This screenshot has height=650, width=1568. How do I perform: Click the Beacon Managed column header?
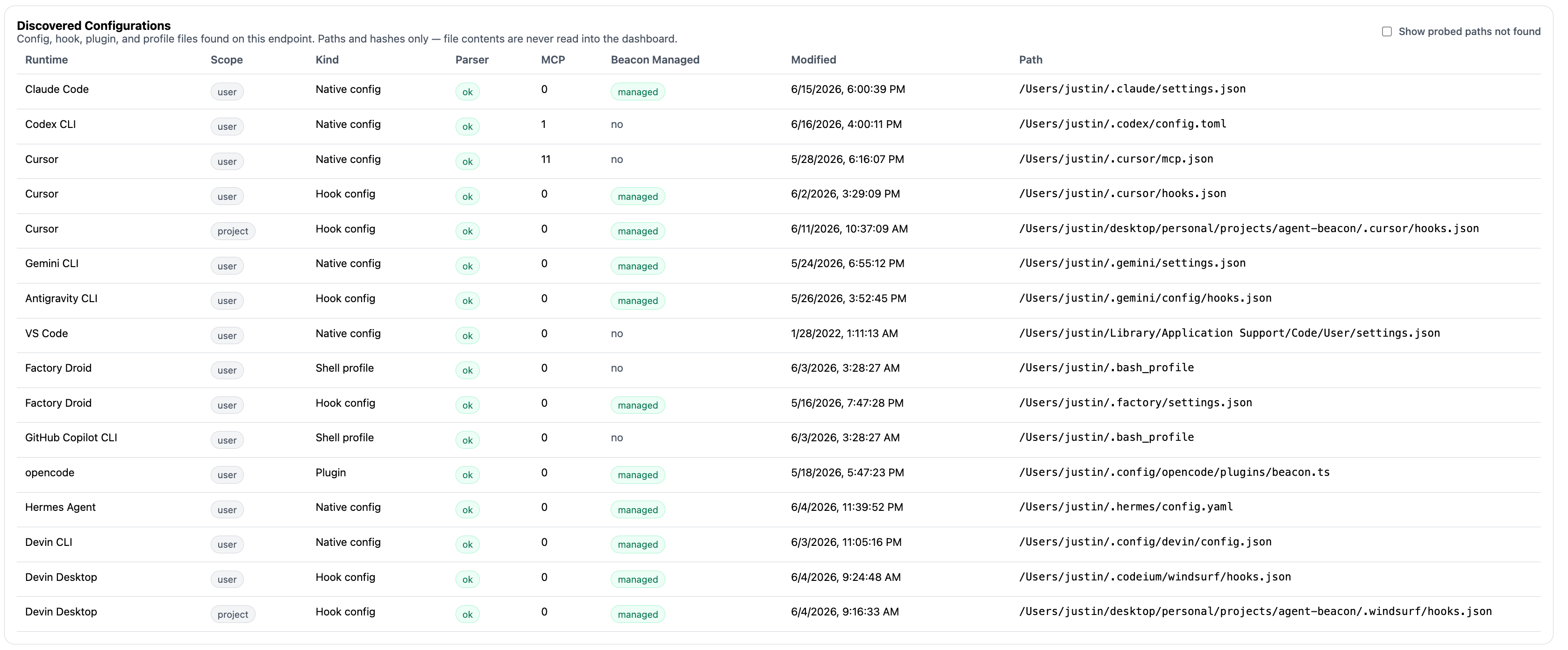pos(655,60)
